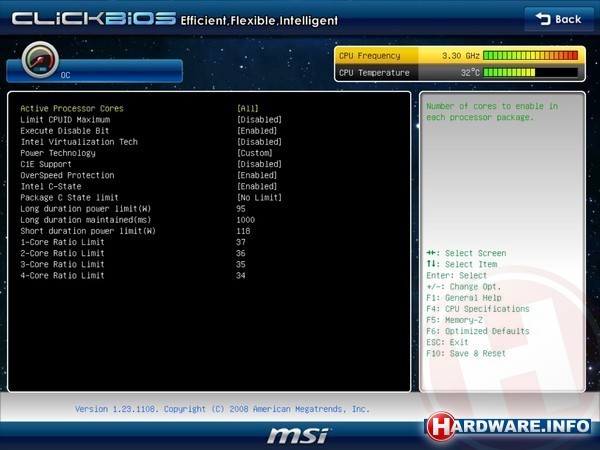This screenshot has height=450, width=600.
Task: Edit Long duration power limit value 95
Action: pos(242,209)
